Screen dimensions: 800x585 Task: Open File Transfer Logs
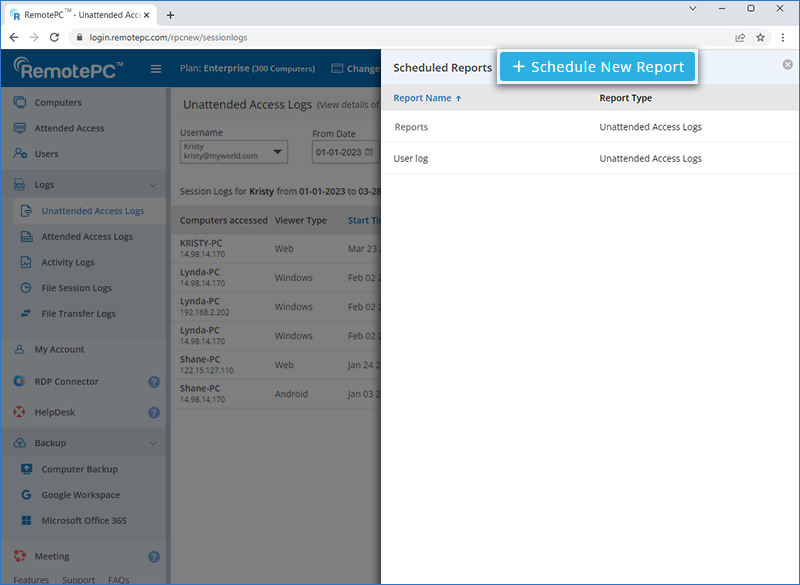(x=78, y=314)
